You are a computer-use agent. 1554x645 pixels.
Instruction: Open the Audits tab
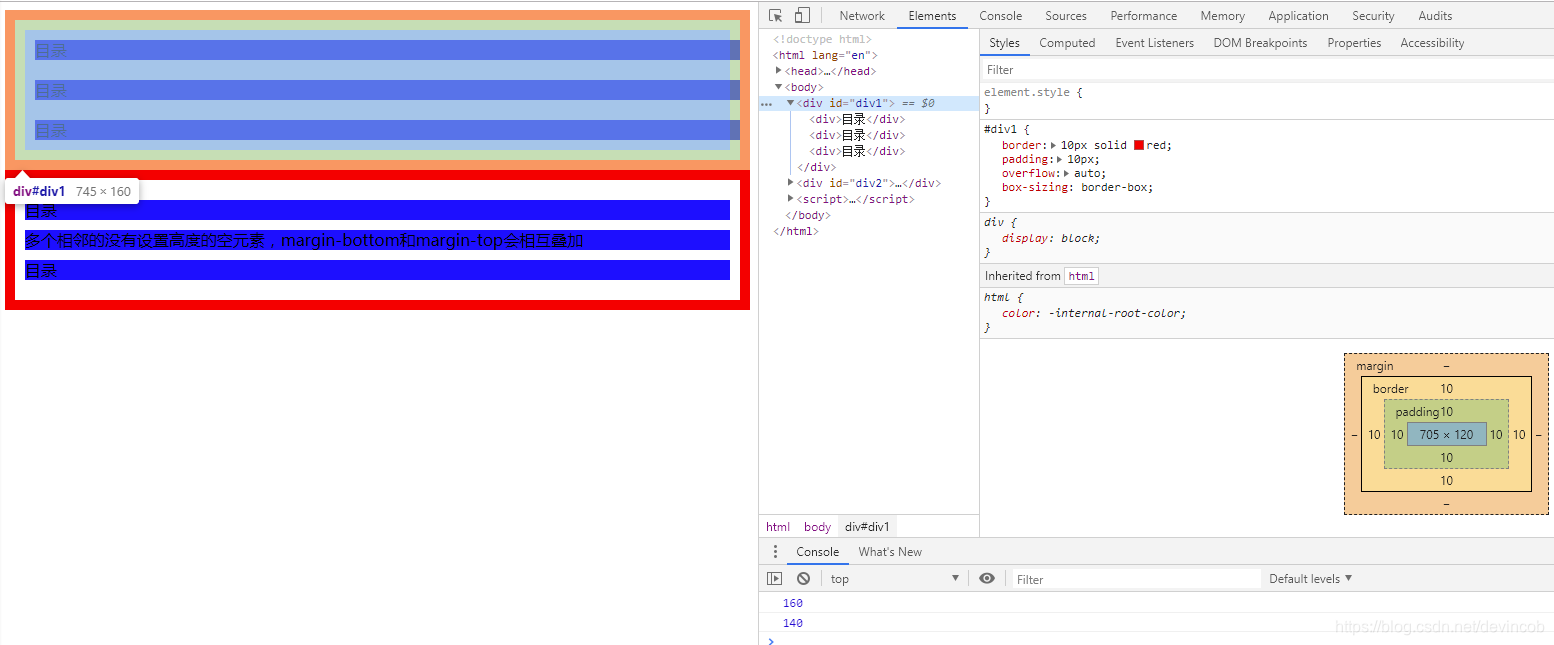pos(1435,16)
